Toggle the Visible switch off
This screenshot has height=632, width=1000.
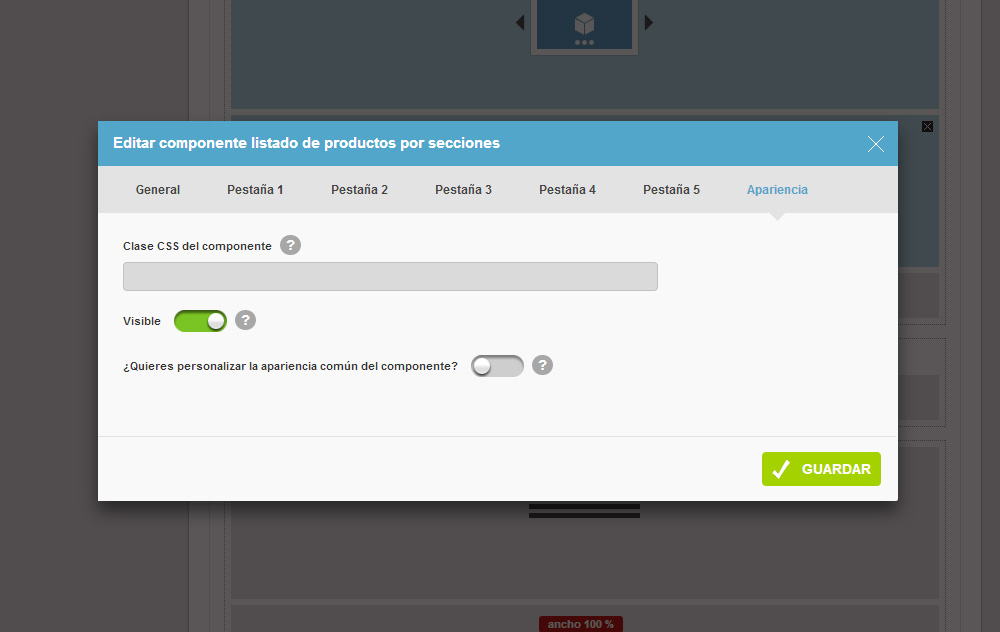tap(200, 321)
